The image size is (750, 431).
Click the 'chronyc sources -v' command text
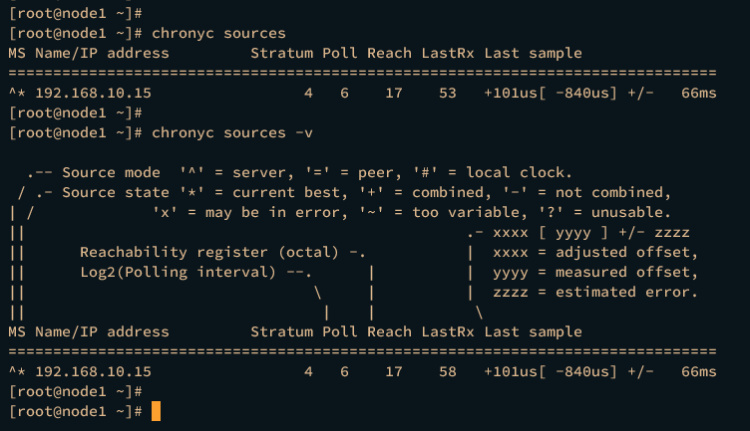click(223, 133)
